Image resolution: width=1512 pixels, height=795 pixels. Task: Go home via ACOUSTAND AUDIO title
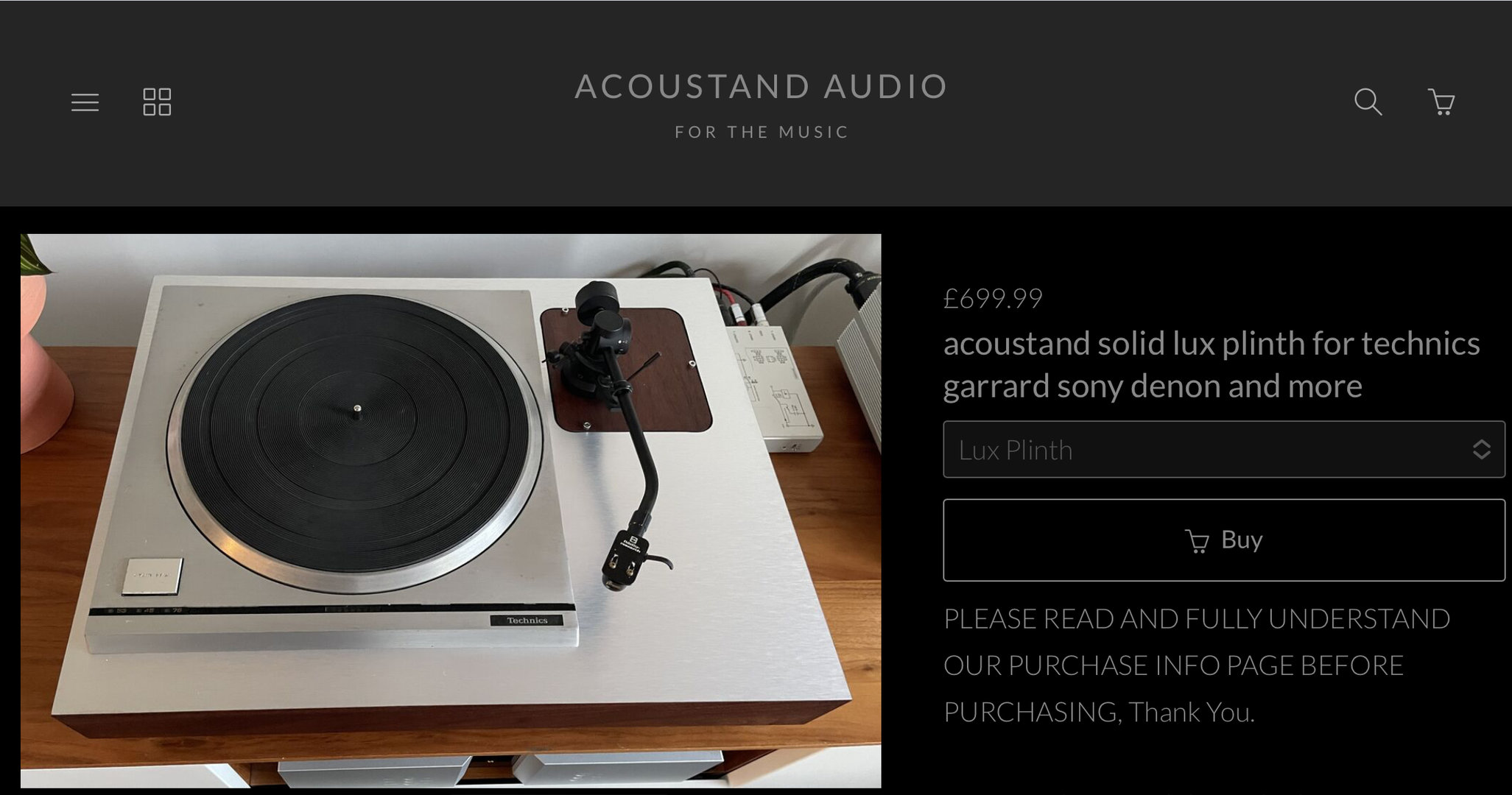[x=762, y=86]
